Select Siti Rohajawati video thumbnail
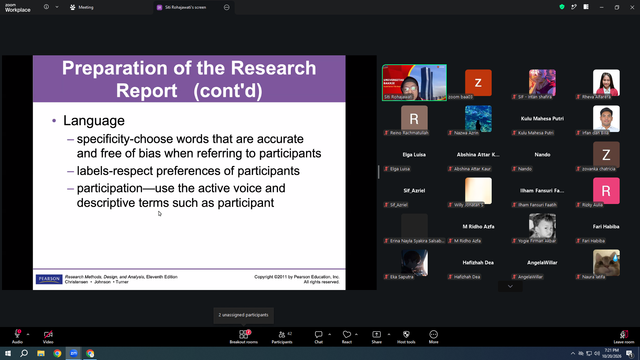 pyautogui.click(x=414, y=82)
